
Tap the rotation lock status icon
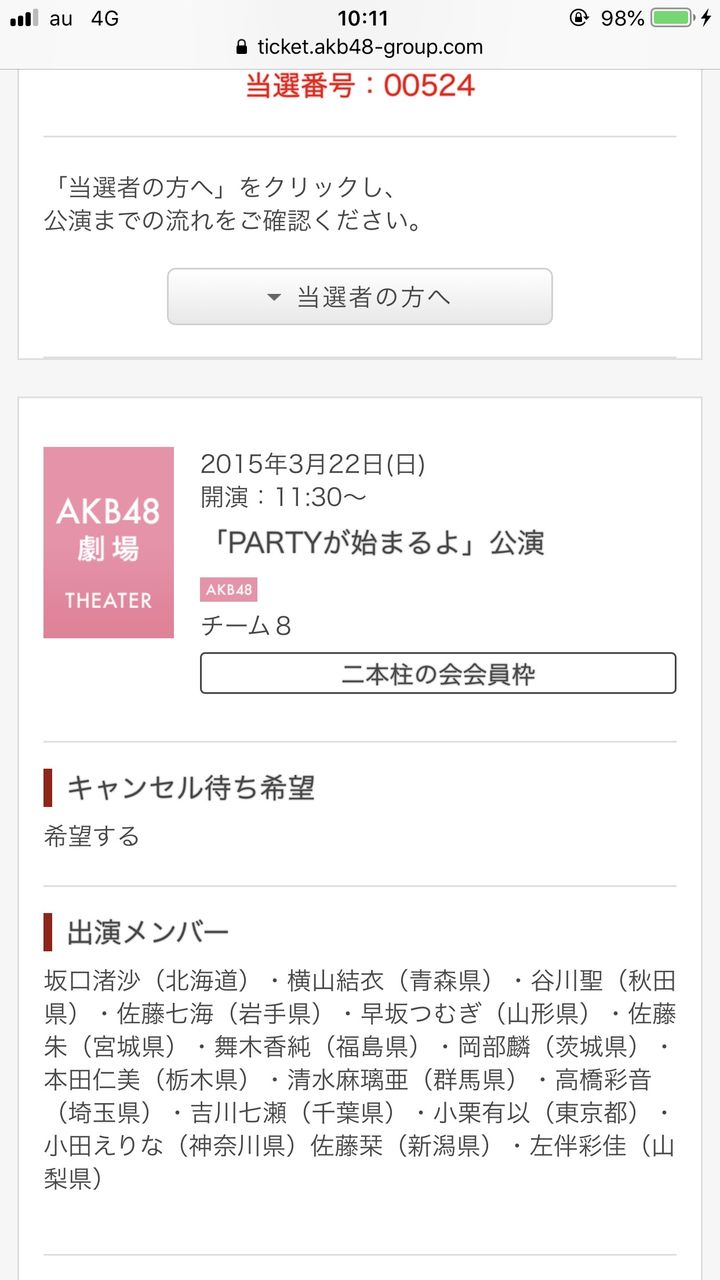578,18
